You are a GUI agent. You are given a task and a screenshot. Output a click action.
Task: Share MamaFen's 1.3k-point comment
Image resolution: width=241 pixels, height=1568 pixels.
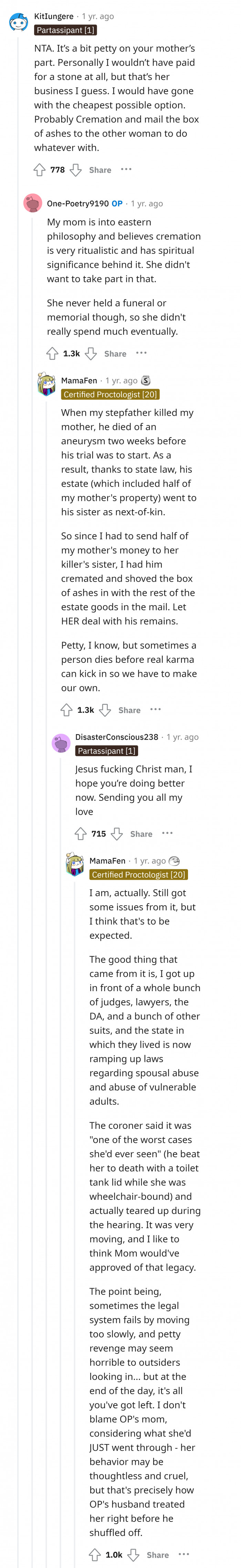129,710
